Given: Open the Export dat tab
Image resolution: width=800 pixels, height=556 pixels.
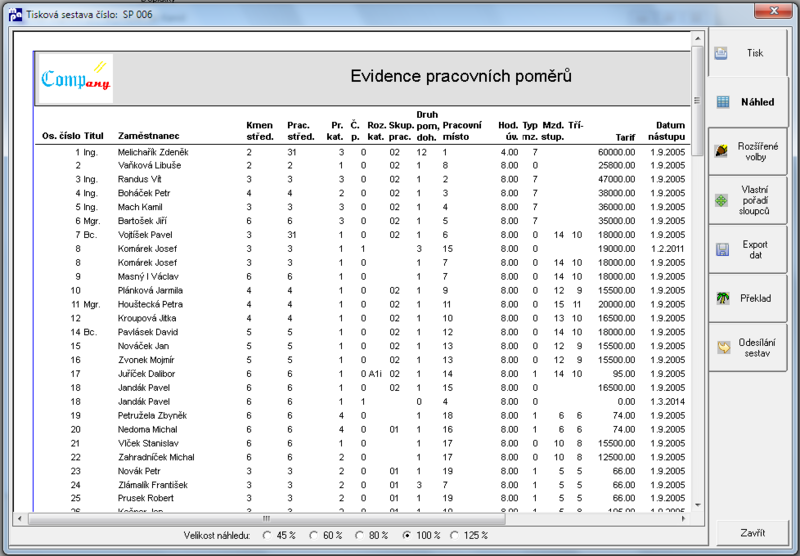Looking at the screenshot, I should coord(747,249).
